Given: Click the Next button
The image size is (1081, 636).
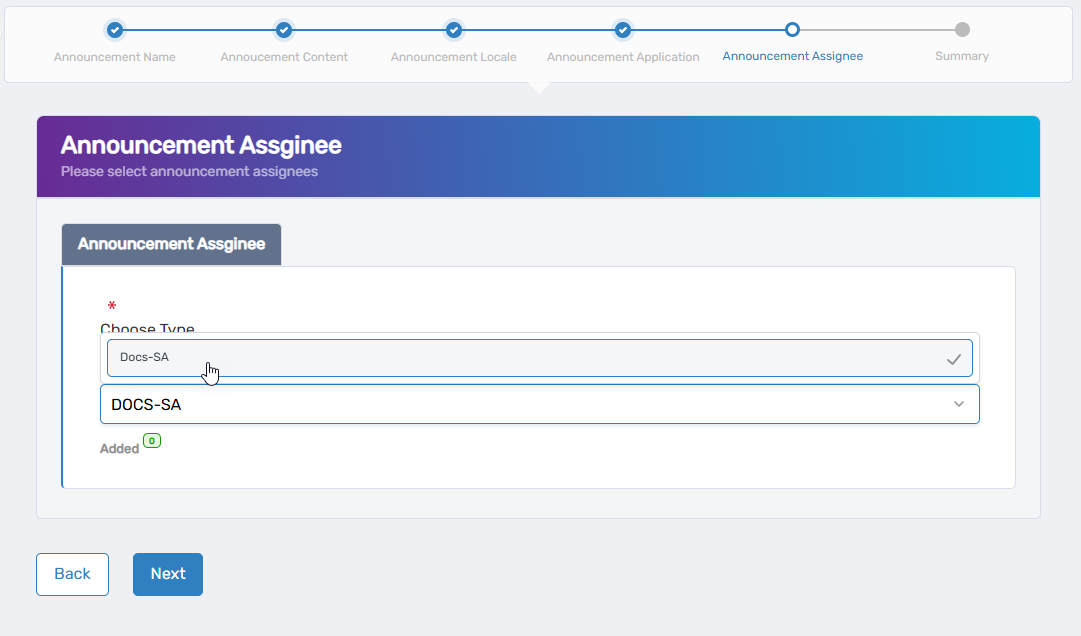Looking at the screenshot, I should (167, 574).
